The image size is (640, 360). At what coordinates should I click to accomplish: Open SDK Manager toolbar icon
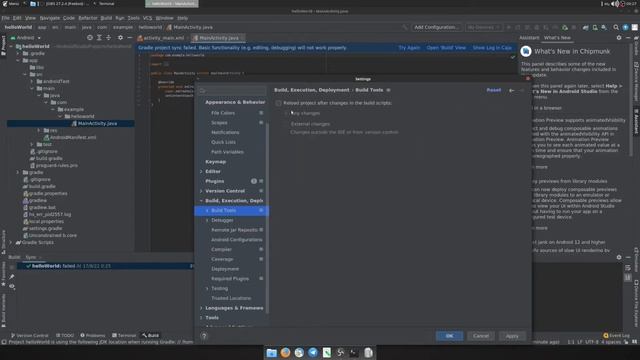coord(604,27)
